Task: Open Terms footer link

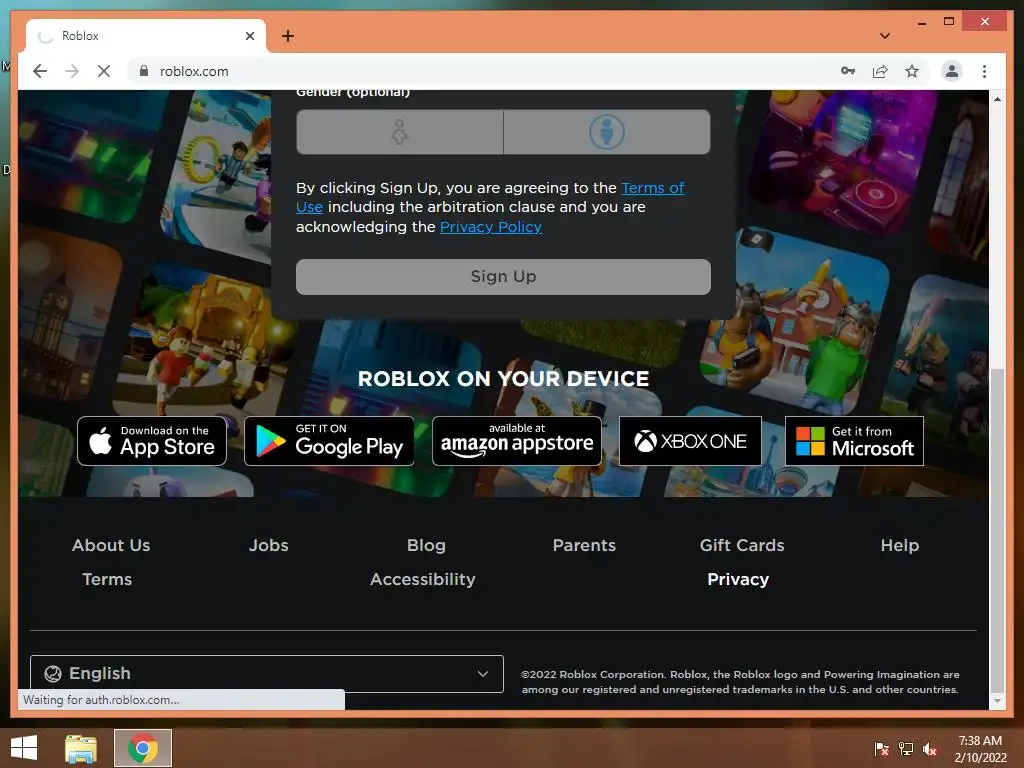Action: 107,579
